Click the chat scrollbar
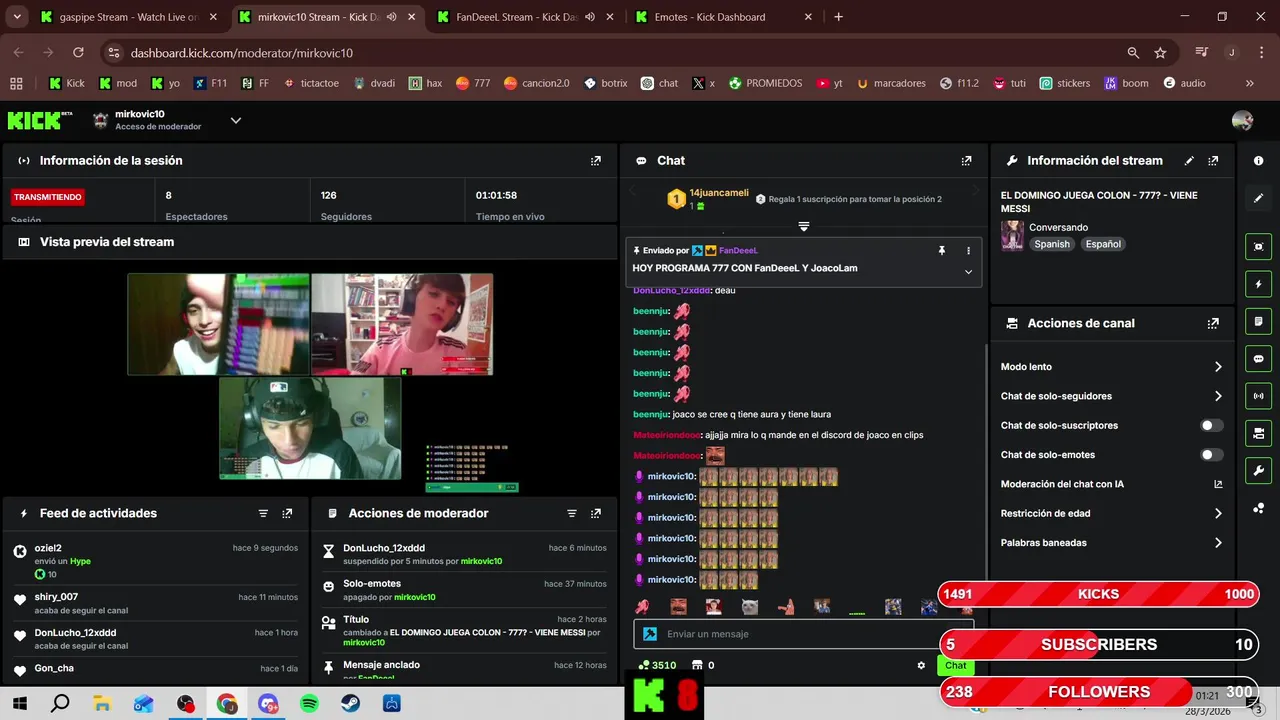Screen dimensions: 1280x720 [987, 460]
